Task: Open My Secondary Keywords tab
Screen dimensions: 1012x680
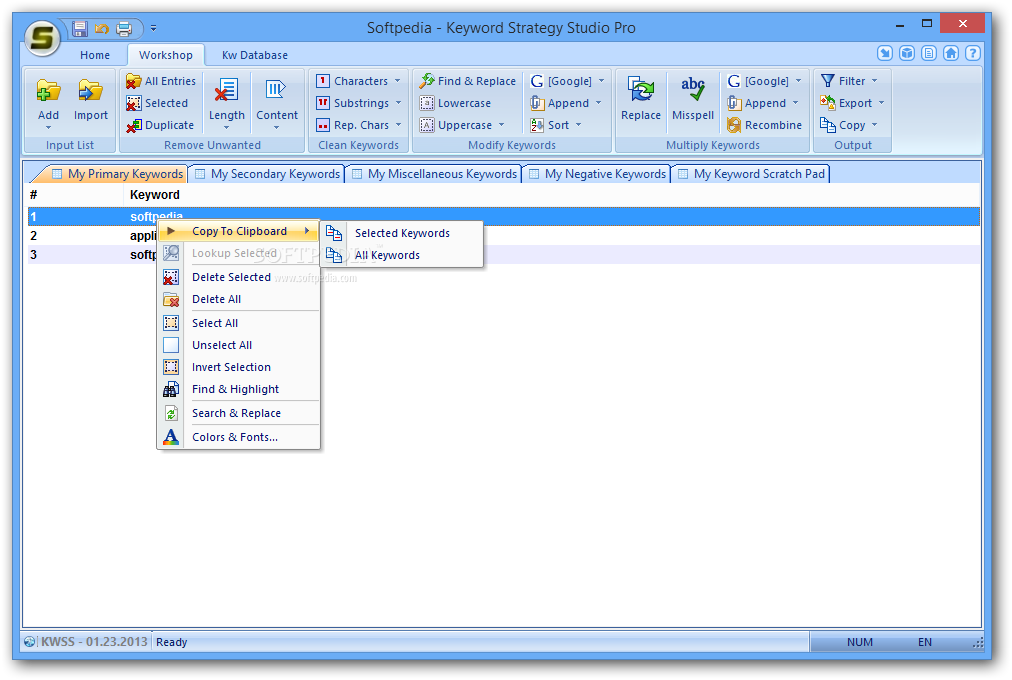Action: (x=268, y=174)
